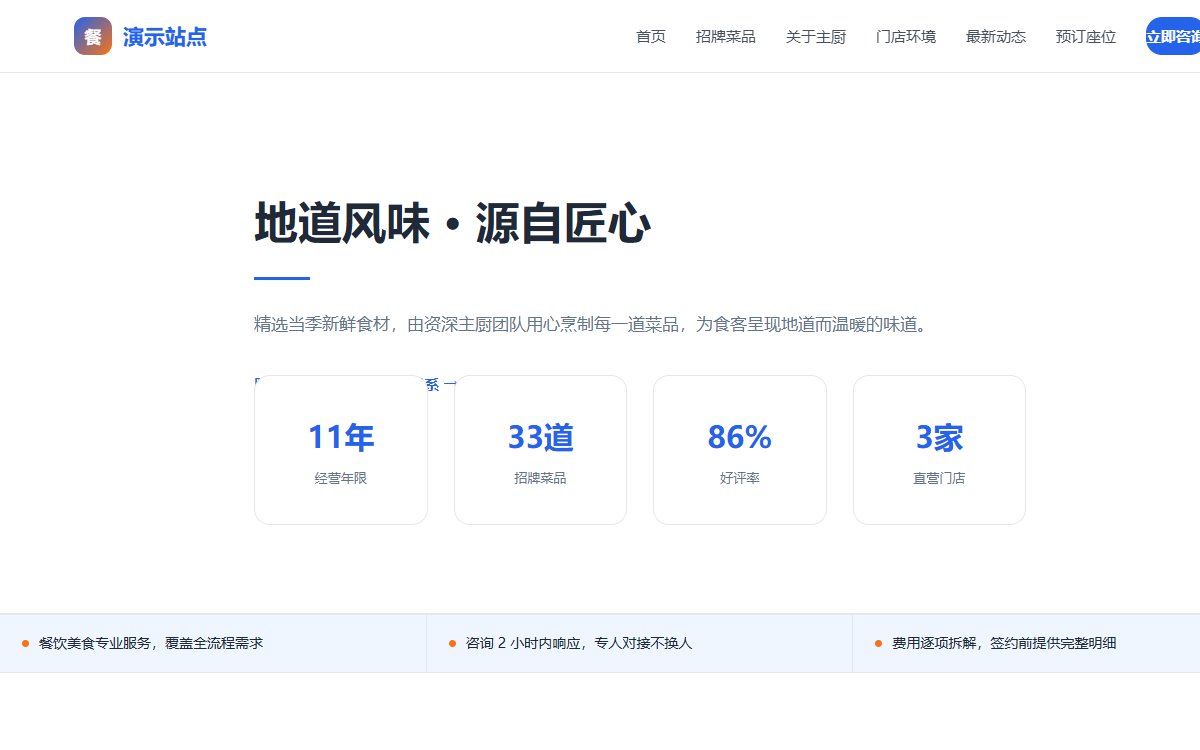
Task: Click the 直营门店 label
Action: pos(940,478)
